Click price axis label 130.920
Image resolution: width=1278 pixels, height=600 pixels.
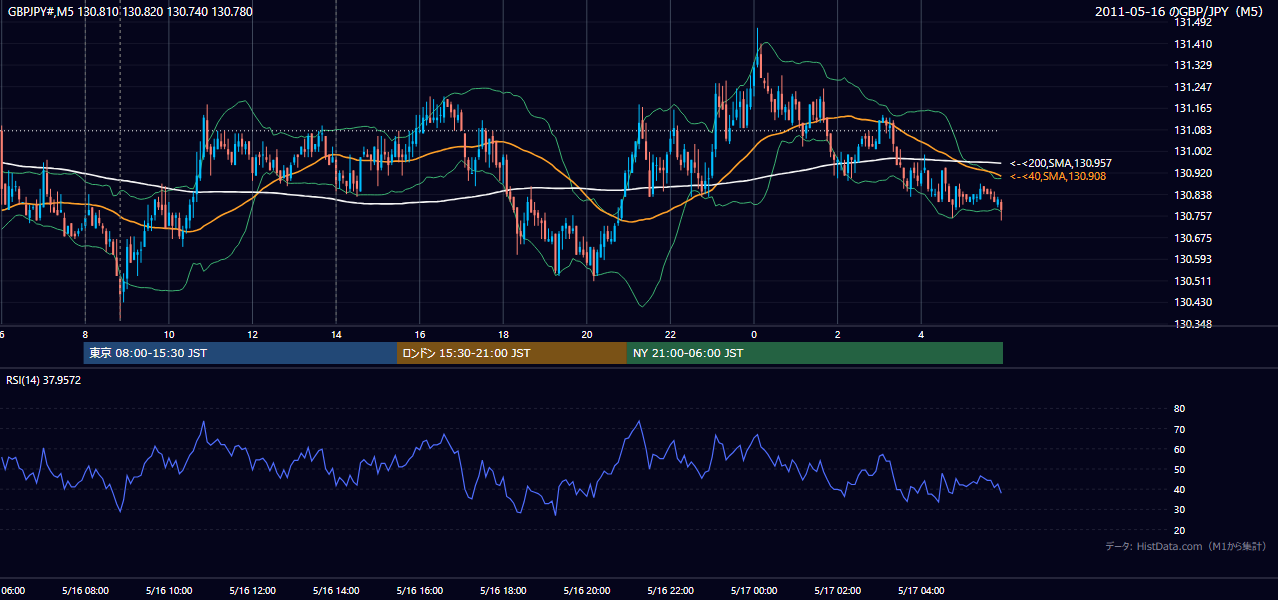(1193, 173)
